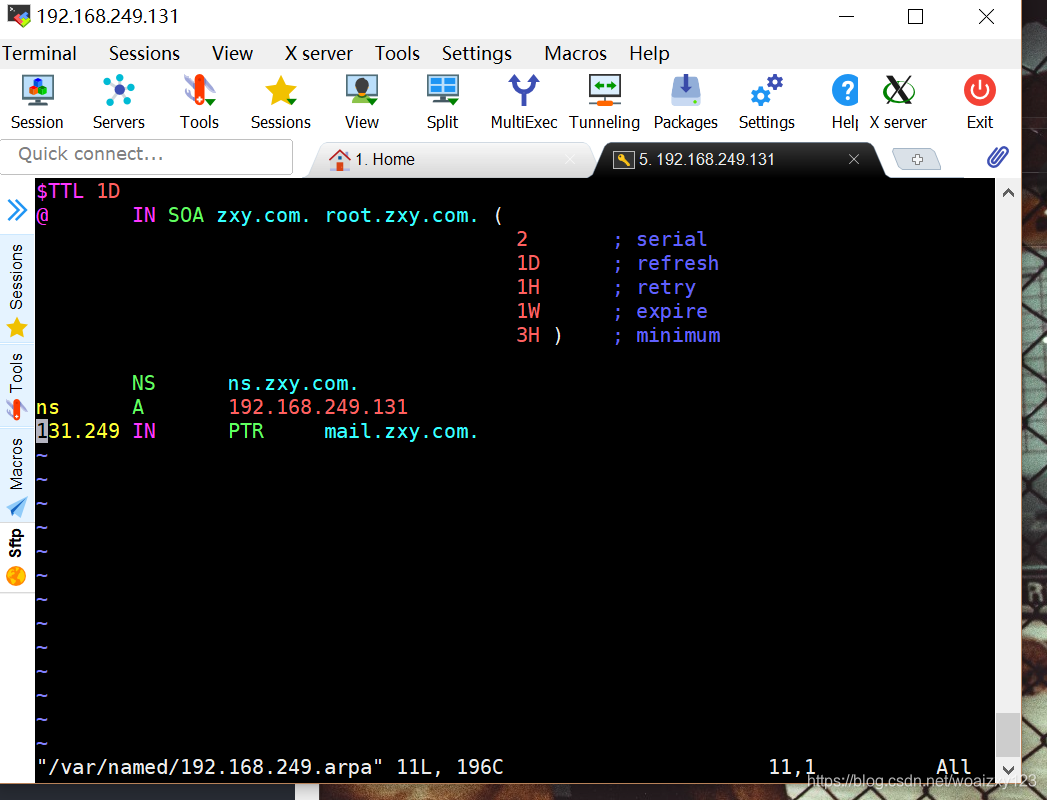Open the Sessions side panel tab
The image size is (1047, 800).
[17, 289]
